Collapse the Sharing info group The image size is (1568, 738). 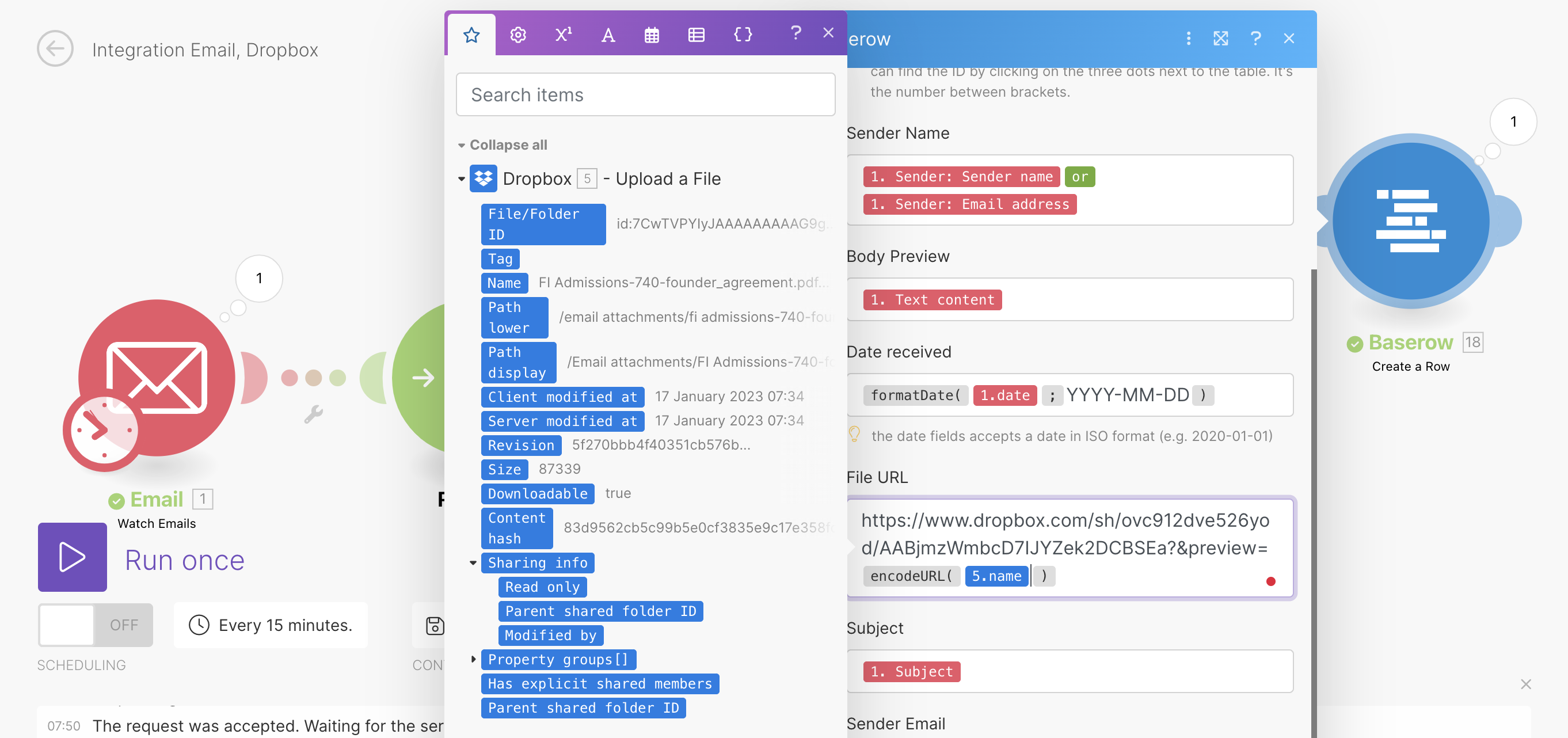point(473,562)
